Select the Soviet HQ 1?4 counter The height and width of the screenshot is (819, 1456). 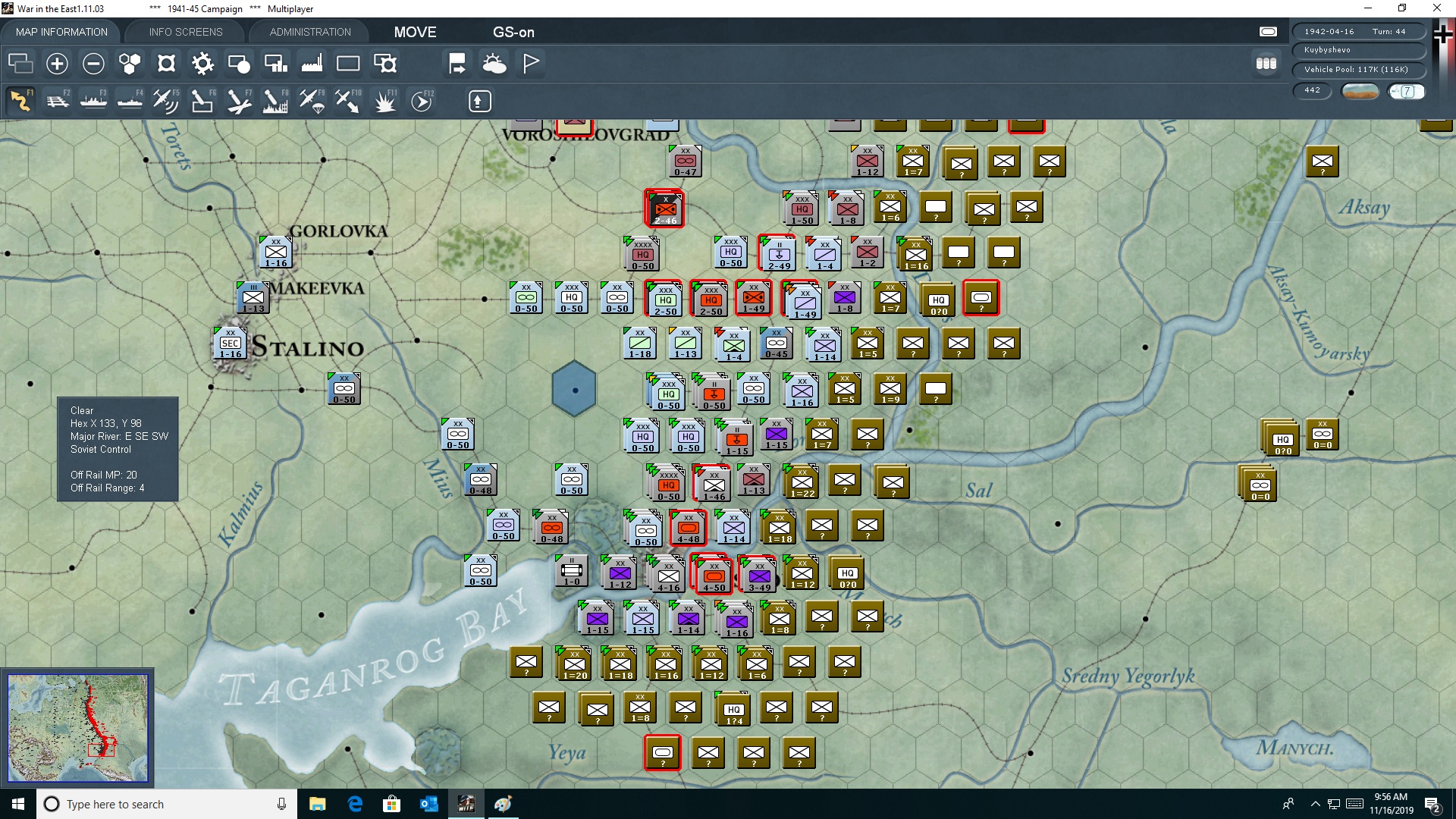[733, 710]
